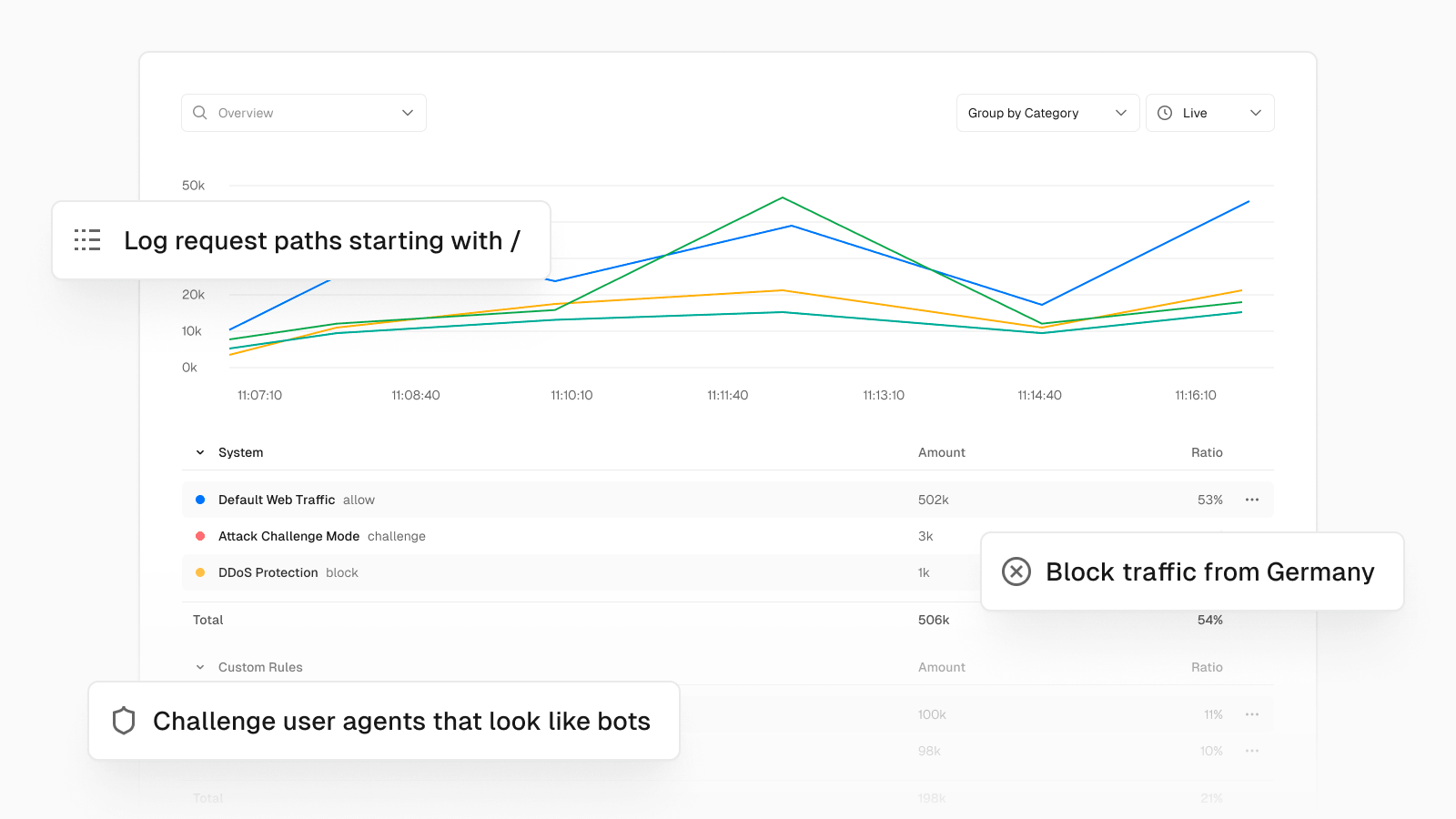
Task: Click the circled X icon on Block traffic card
Action: pos(1016,571)
